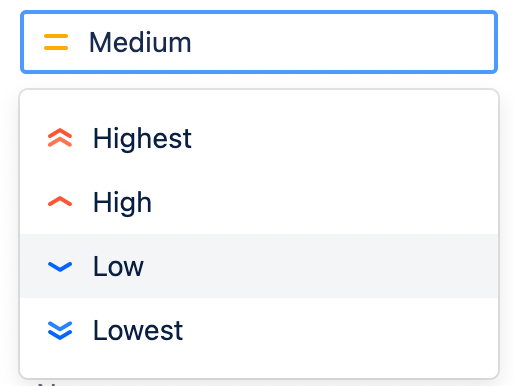Image resolution: width=514 pixels, height=386 pixels.
Task: Focus the blue-outlined priority combo box
Action: [x=259, y=42]
